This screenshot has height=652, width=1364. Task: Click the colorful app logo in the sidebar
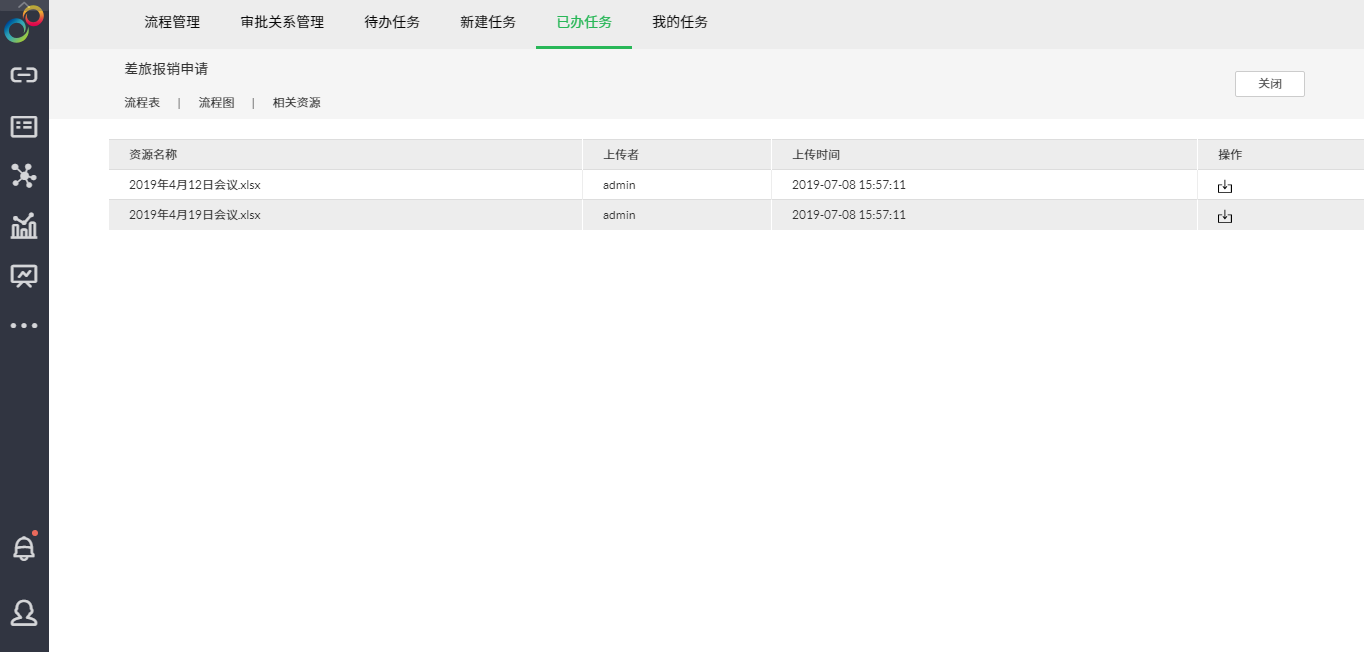point(24,24)
